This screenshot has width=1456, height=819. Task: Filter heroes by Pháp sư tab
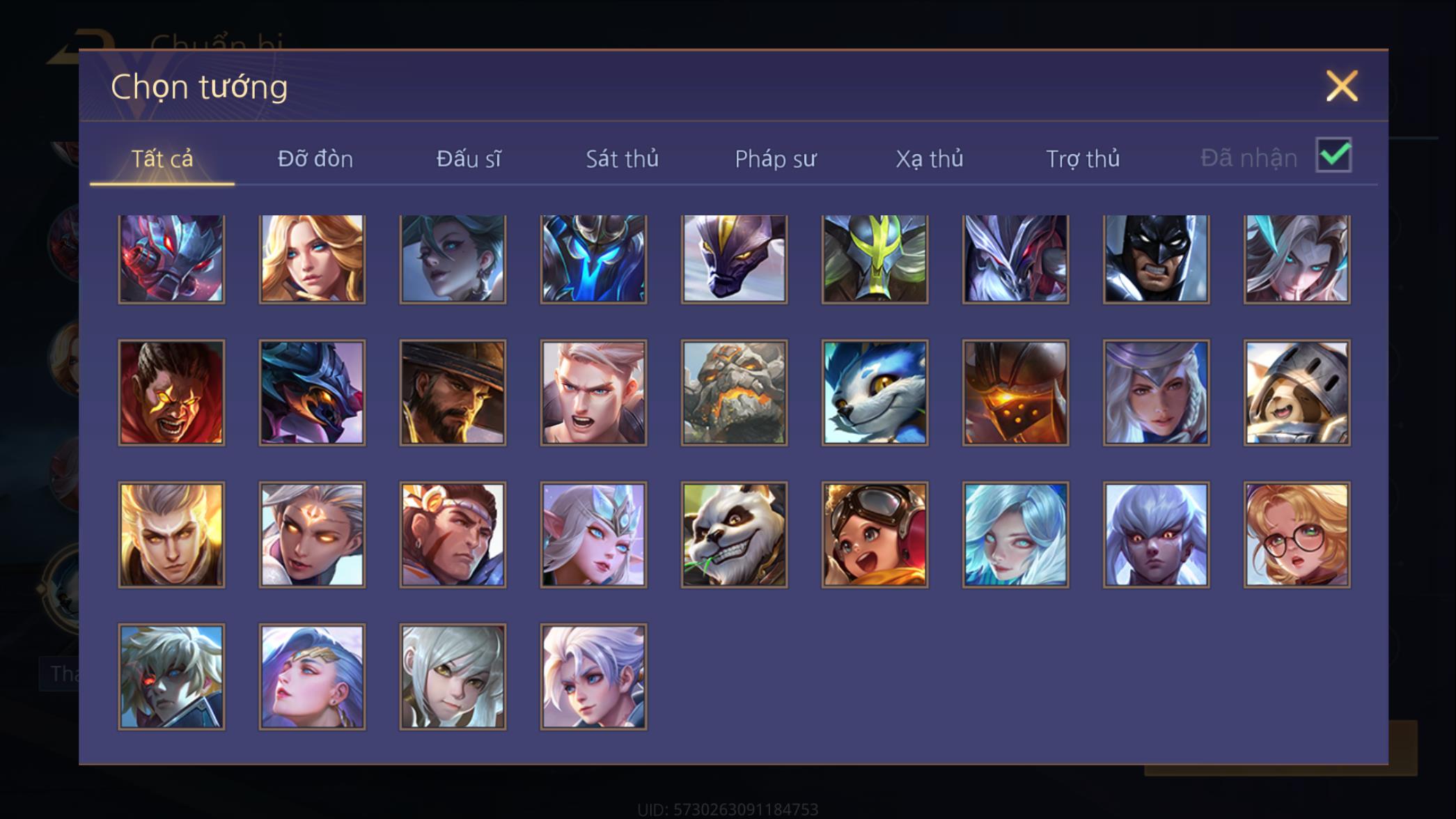[775, 159]
